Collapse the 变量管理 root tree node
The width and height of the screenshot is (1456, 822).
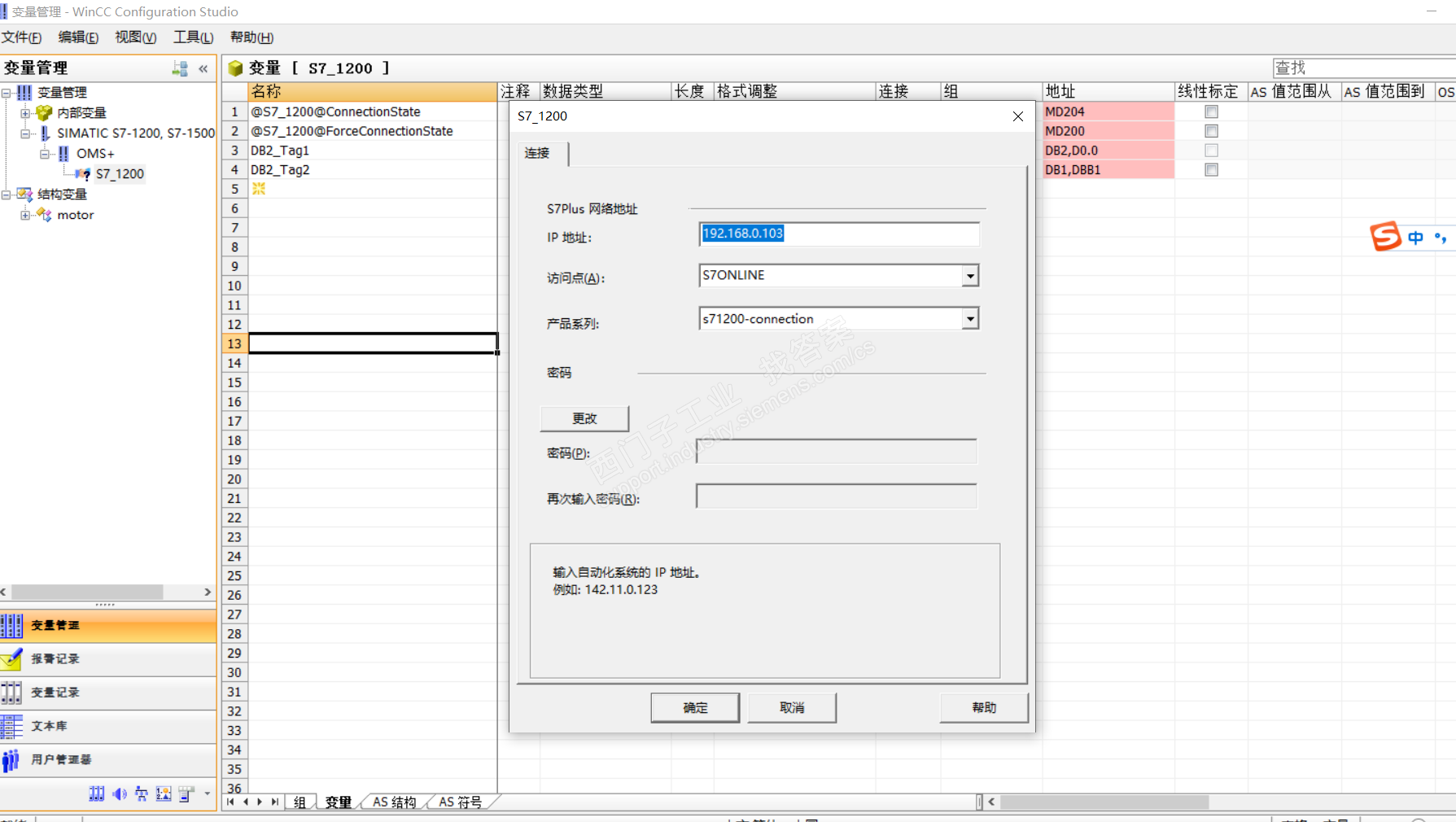pos(7,93)
